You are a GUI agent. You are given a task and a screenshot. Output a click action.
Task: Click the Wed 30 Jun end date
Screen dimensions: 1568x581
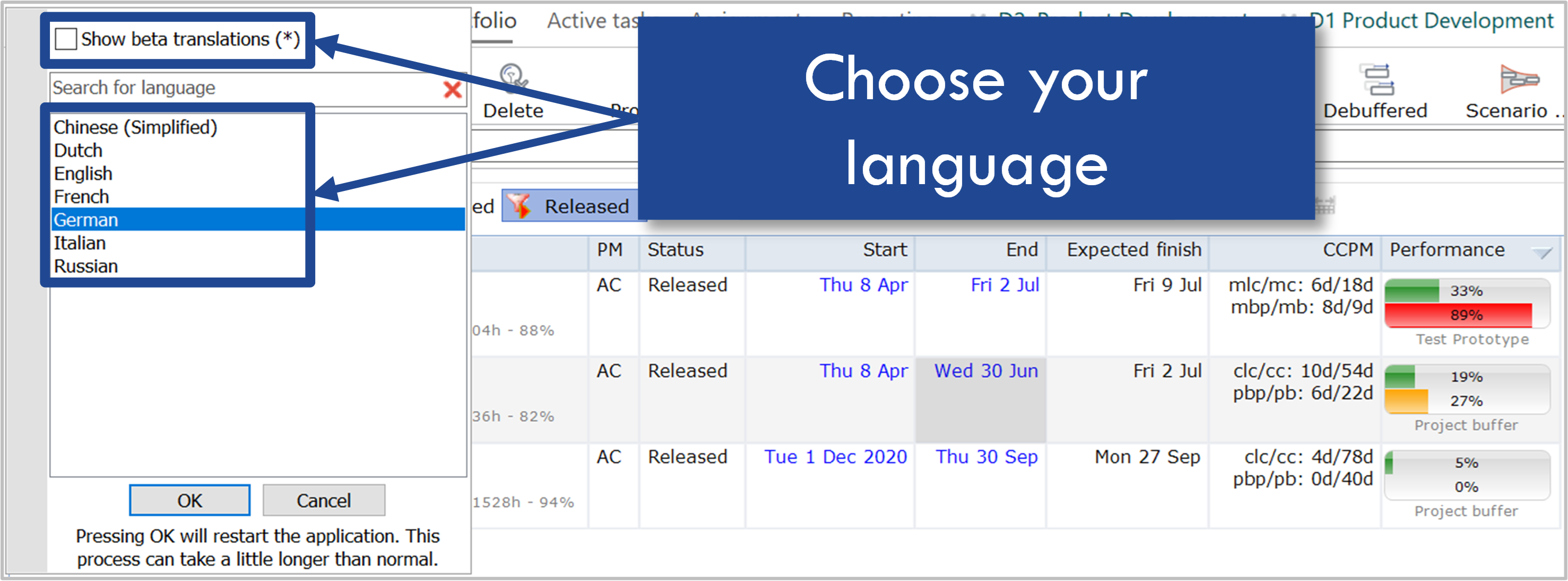985,370
